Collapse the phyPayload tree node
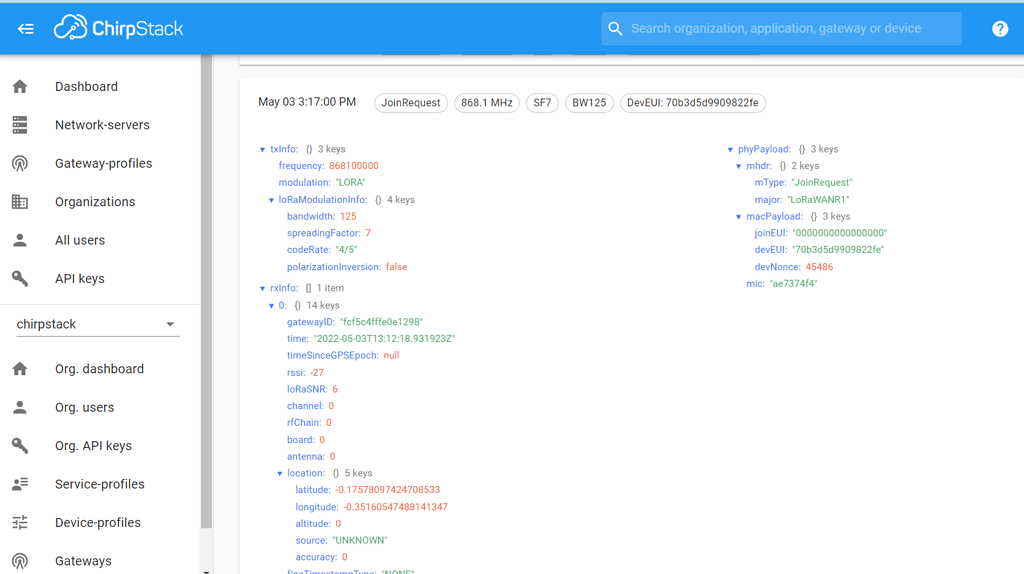This screenshot has height=574, width=1024. pyautogui.click(x=730, y=150)
